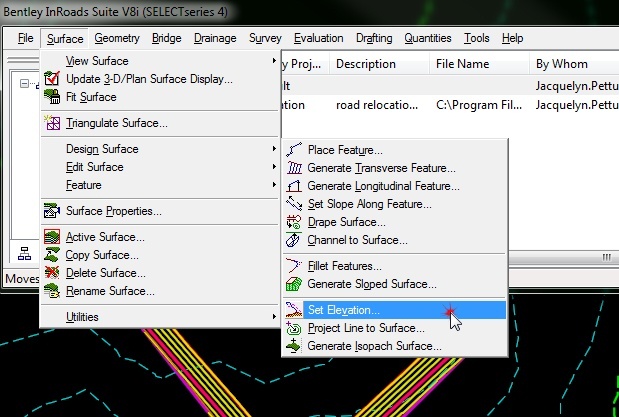Click the Project Line to Surface icon
Screen dimensions: 619x417
click(294, 328)
